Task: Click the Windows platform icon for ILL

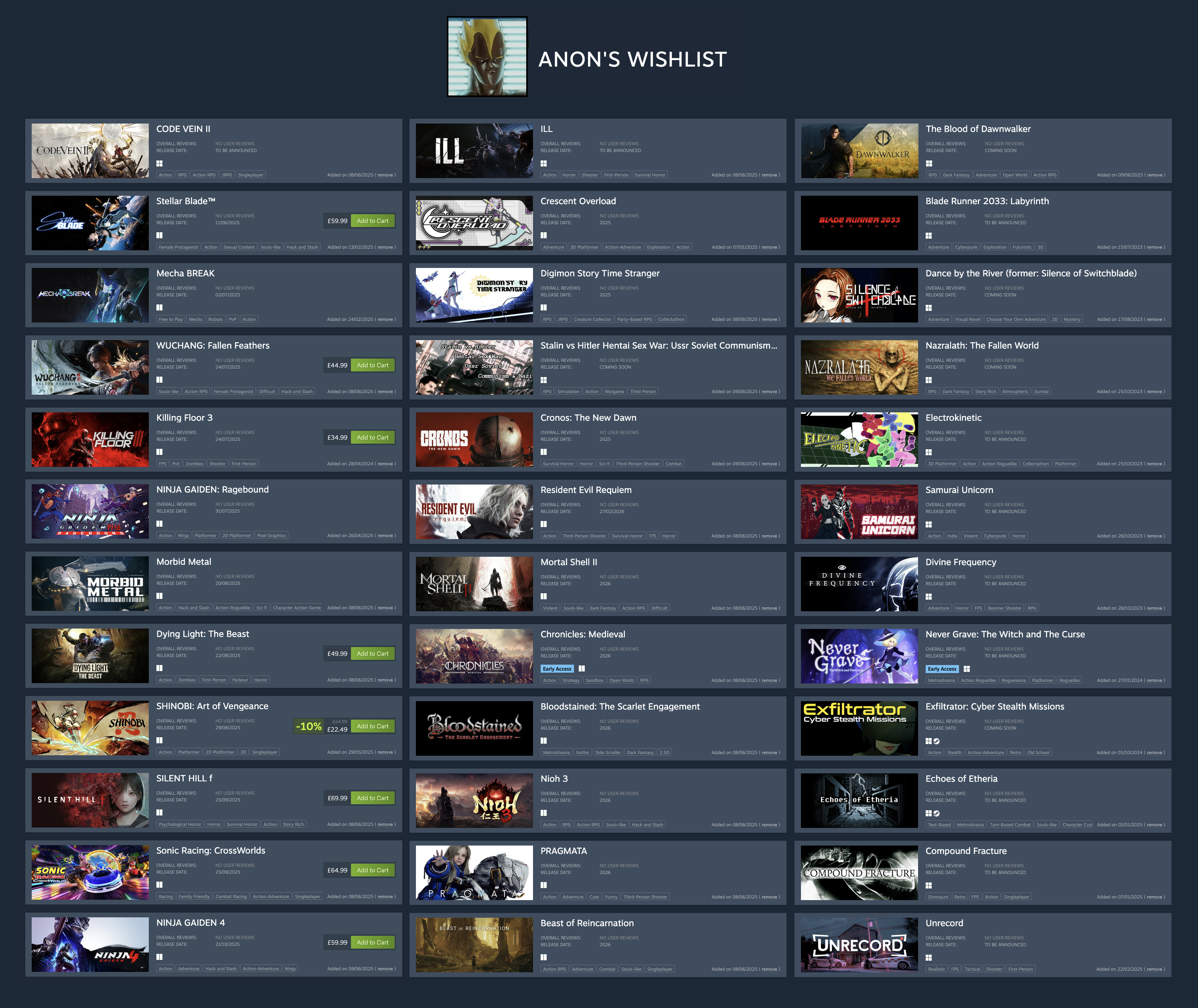Action: coord(544,163)
